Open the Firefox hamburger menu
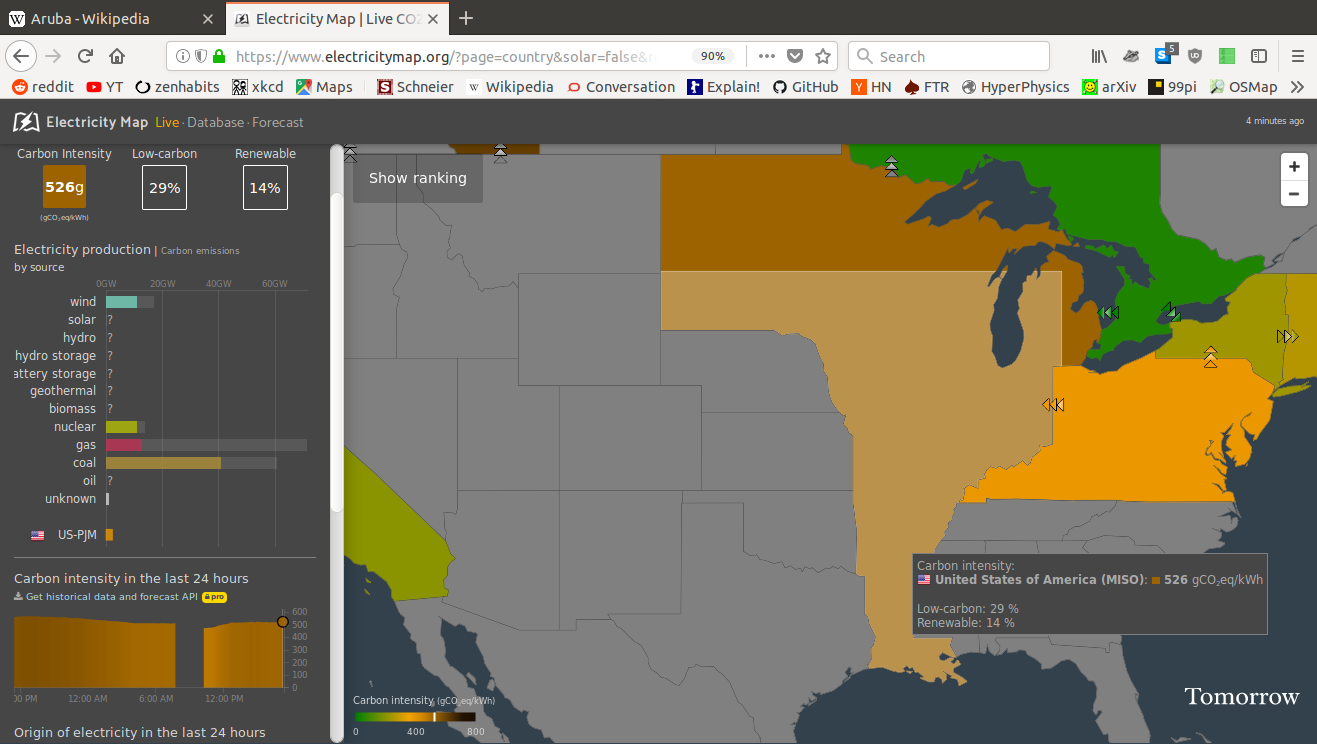The image size is (1317, 744). click(x=1297, y=56)
